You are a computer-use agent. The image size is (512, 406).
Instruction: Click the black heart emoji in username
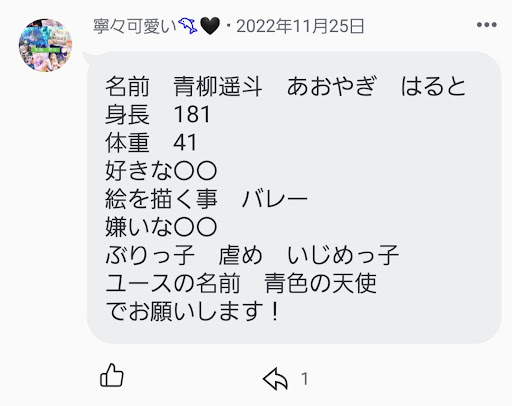coord(210,26)
